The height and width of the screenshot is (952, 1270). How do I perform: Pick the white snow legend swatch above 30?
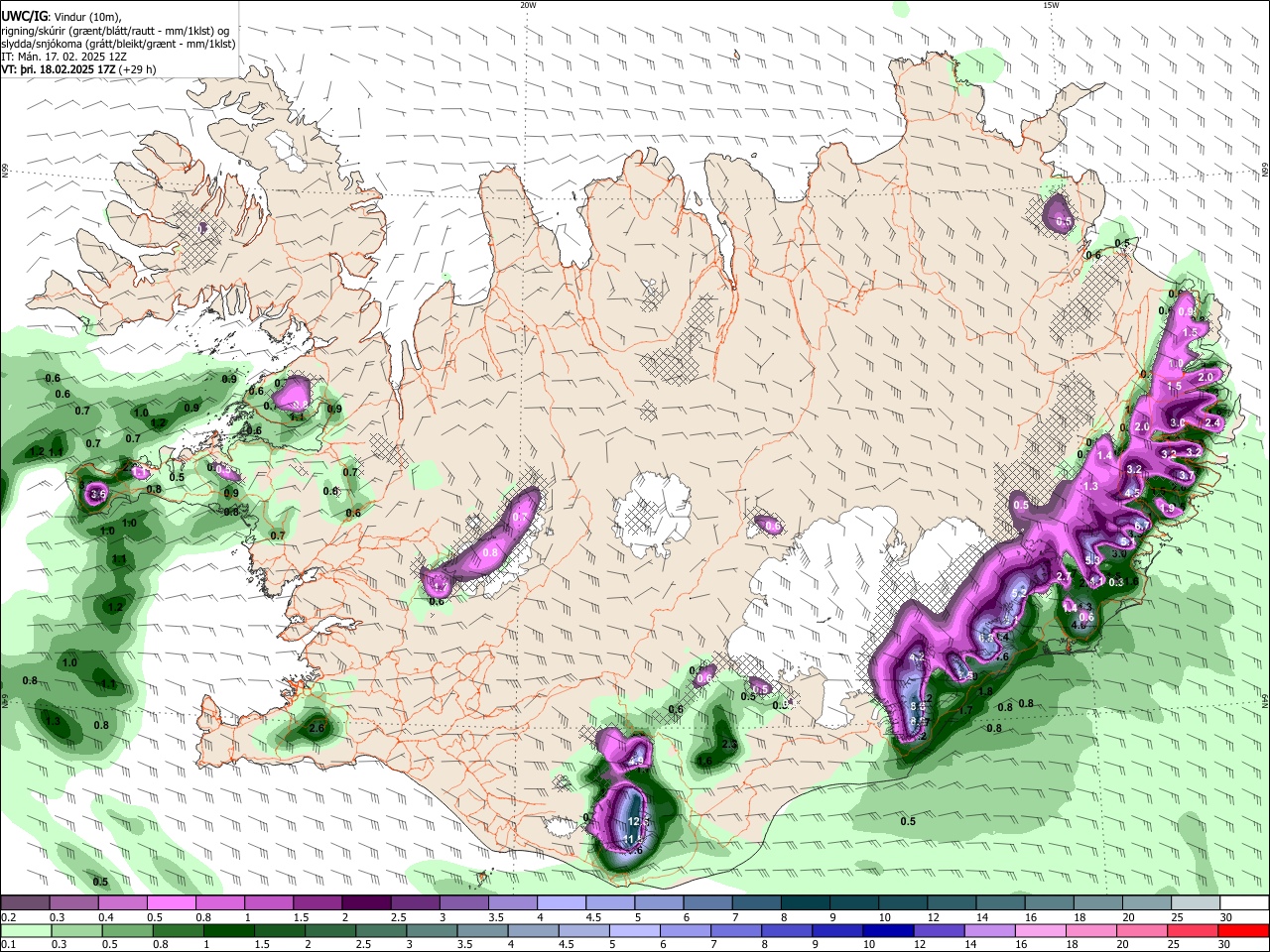(1244, 903)
